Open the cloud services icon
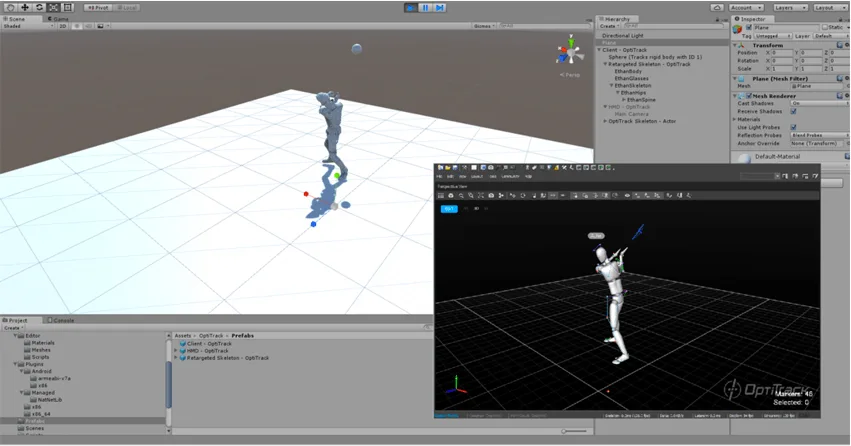 (x=717, y=8)
